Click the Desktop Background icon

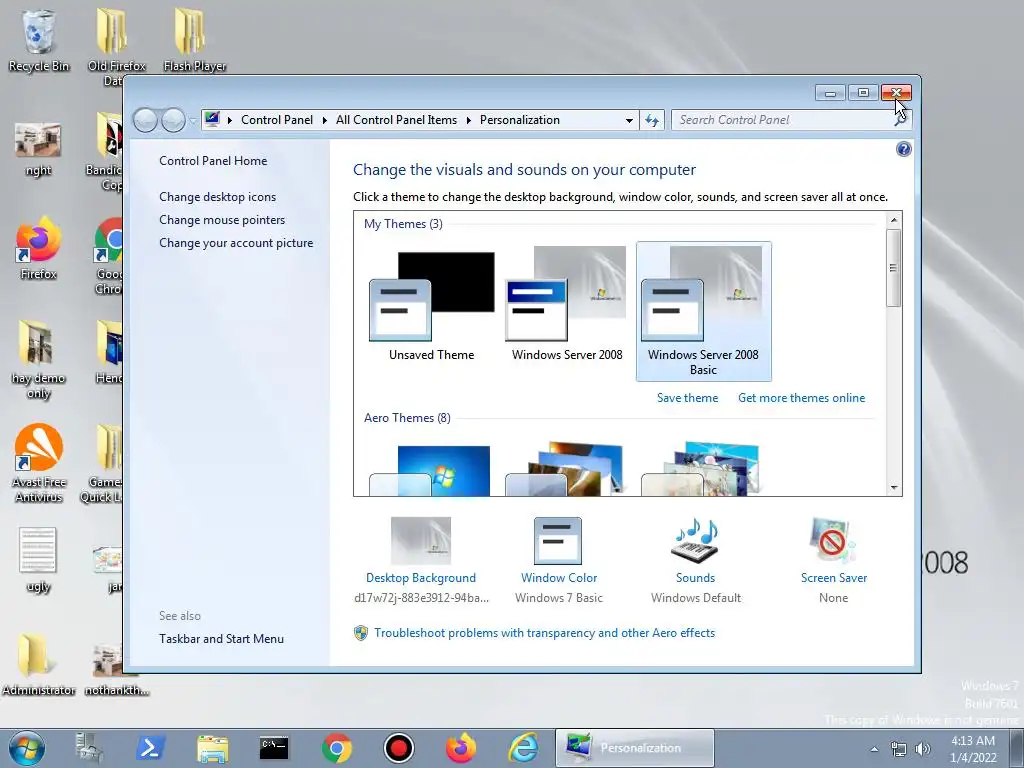(x=421, y=541)
